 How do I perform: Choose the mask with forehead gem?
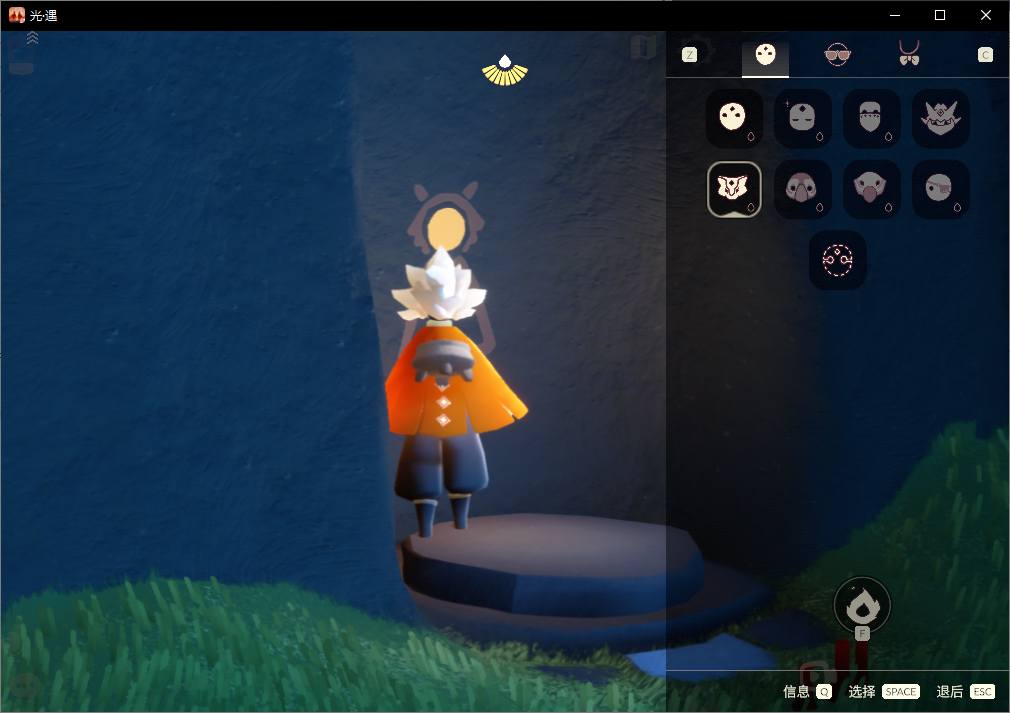(803, 119)
